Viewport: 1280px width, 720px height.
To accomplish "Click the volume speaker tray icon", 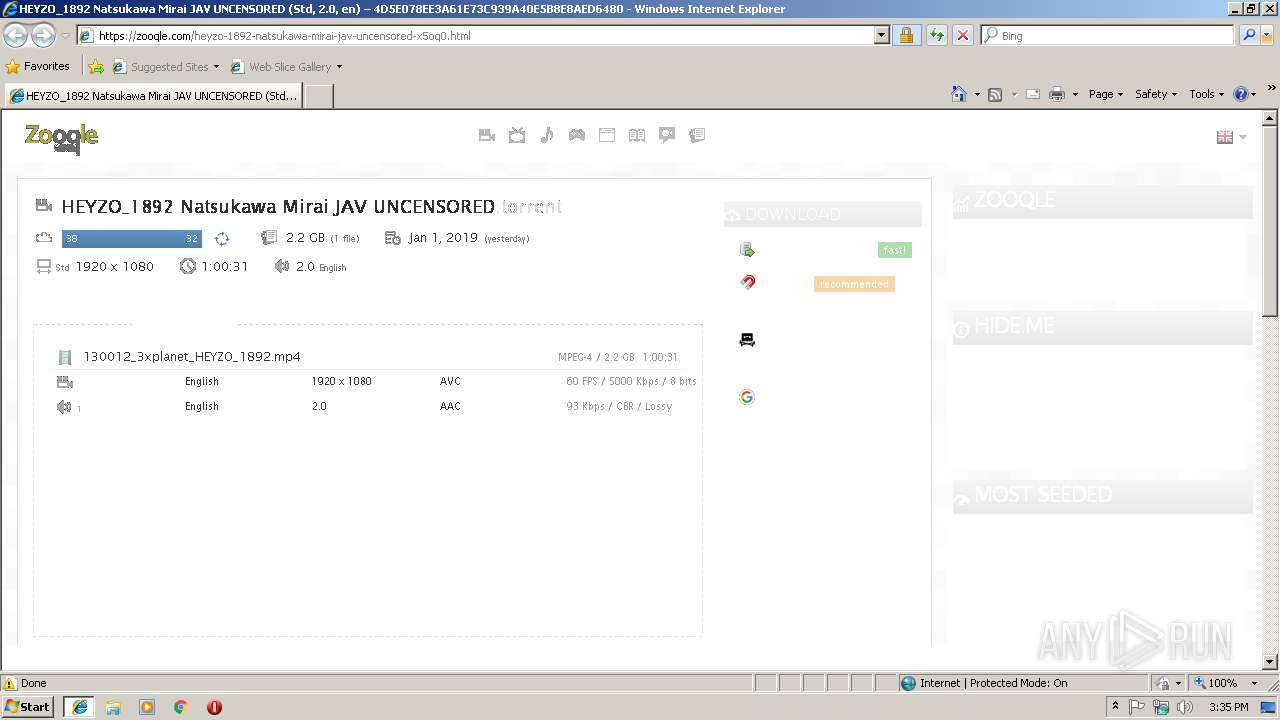I will tap(1186, 707).
